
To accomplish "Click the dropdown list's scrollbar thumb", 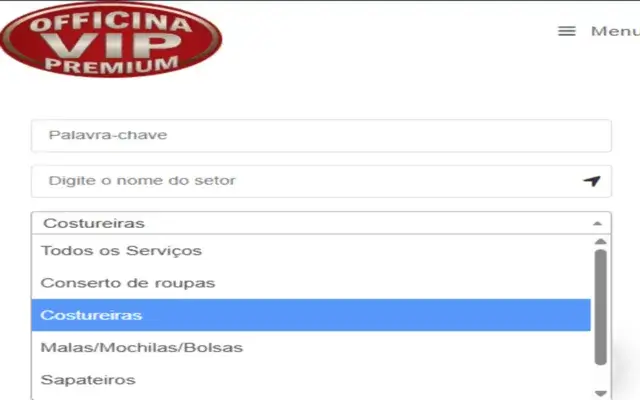I will 600,307.
